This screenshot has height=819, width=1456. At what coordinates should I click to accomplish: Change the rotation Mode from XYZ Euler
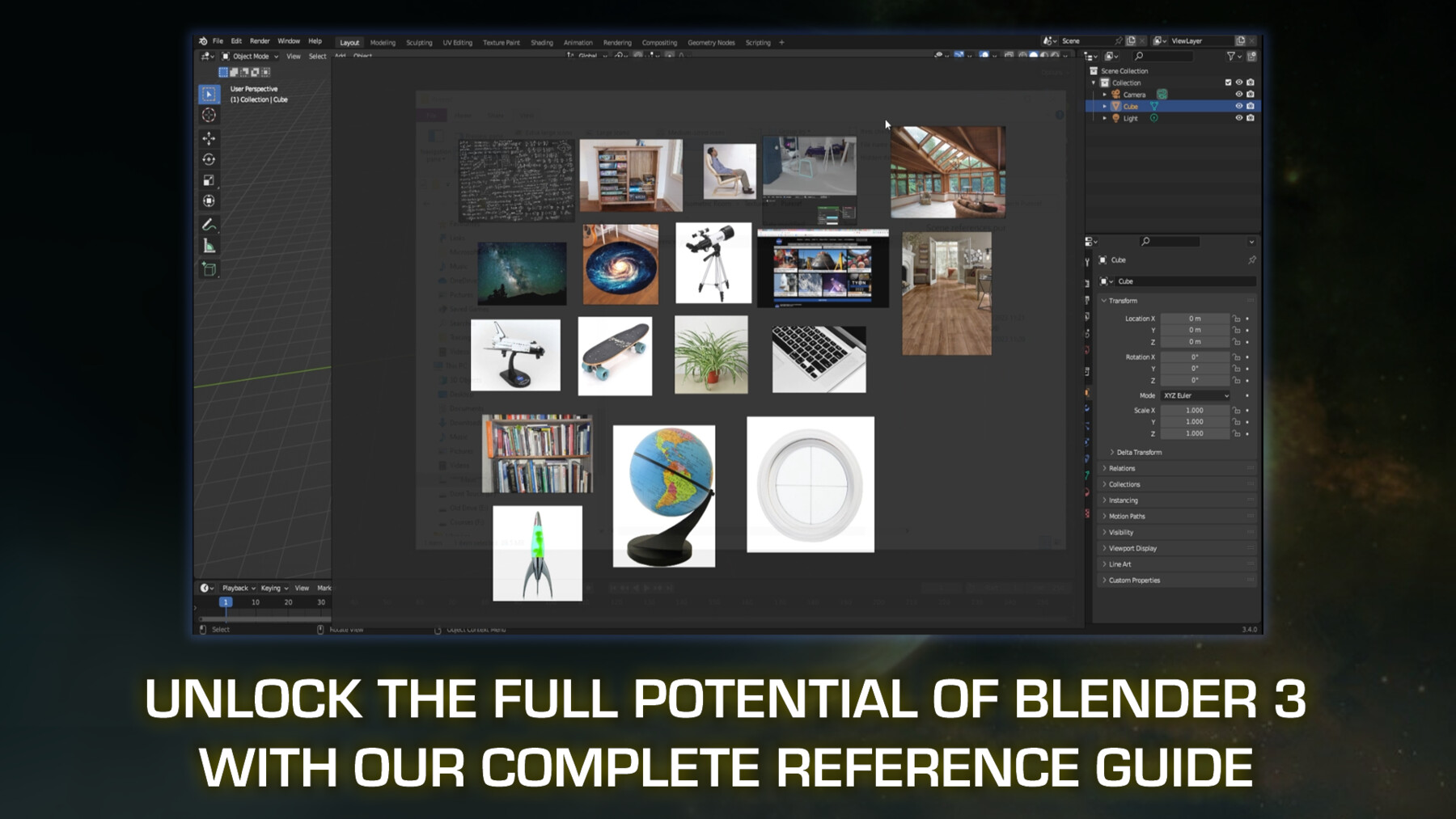[1195, 395]
